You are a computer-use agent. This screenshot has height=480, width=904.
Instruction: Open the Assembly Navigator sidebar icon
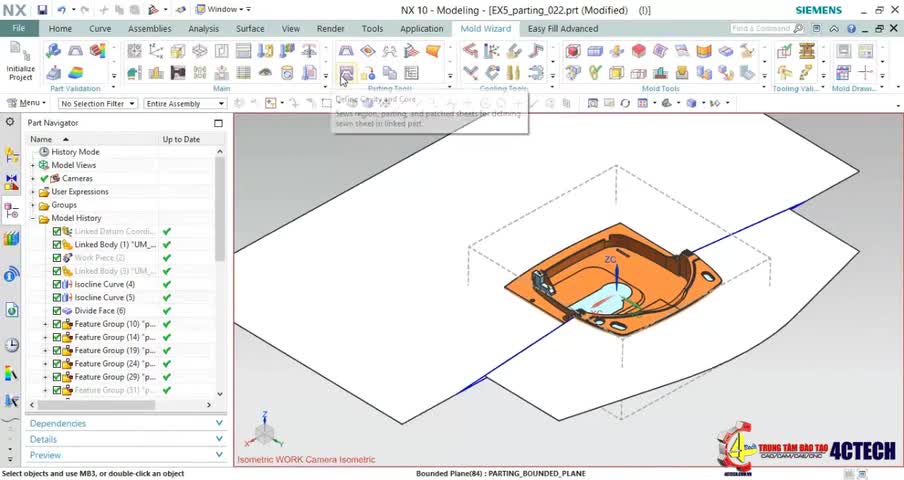(12, 156)
